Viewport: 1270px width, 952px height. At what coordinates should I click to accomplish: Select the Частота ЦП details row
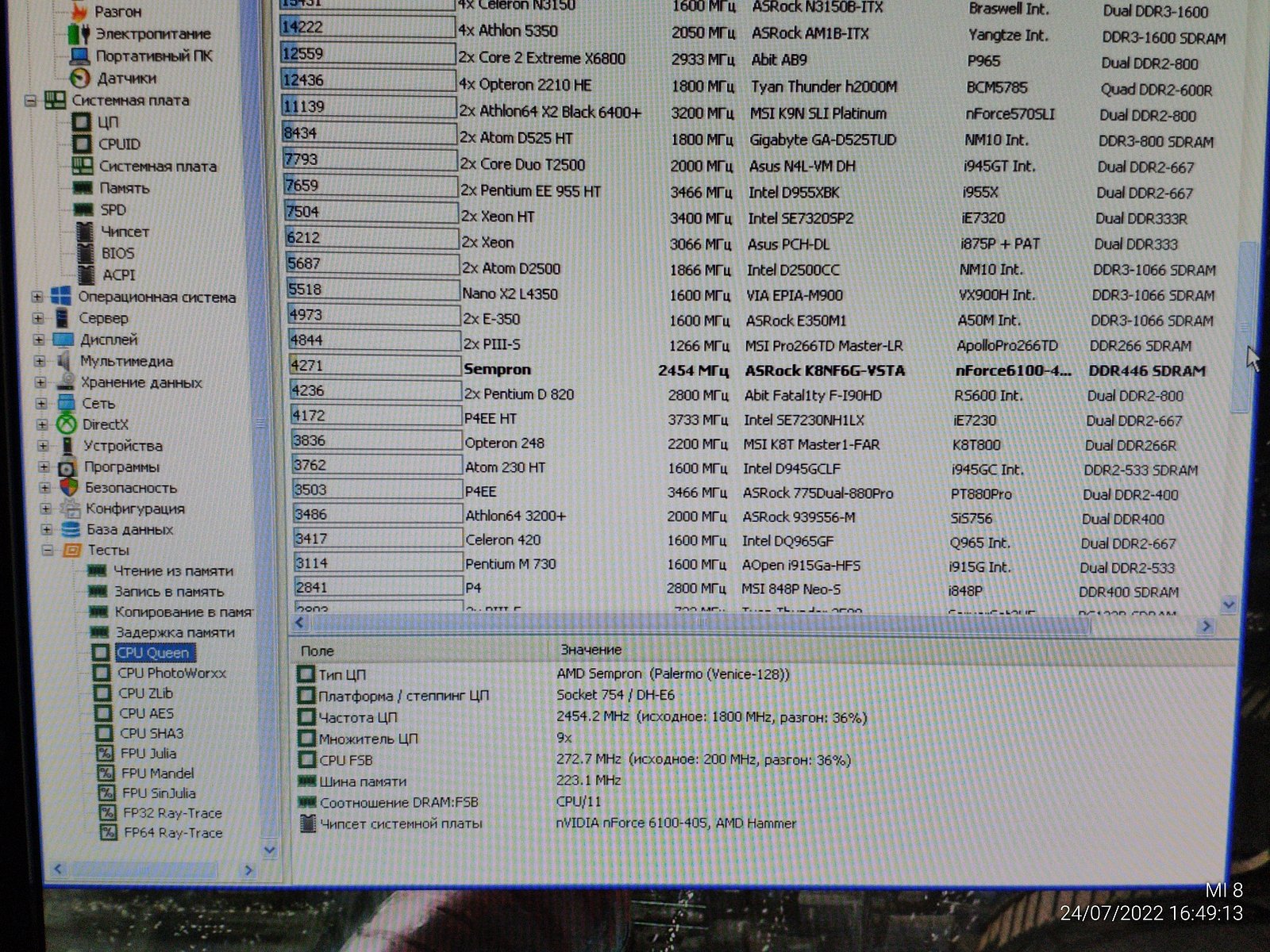pos(583,717)
